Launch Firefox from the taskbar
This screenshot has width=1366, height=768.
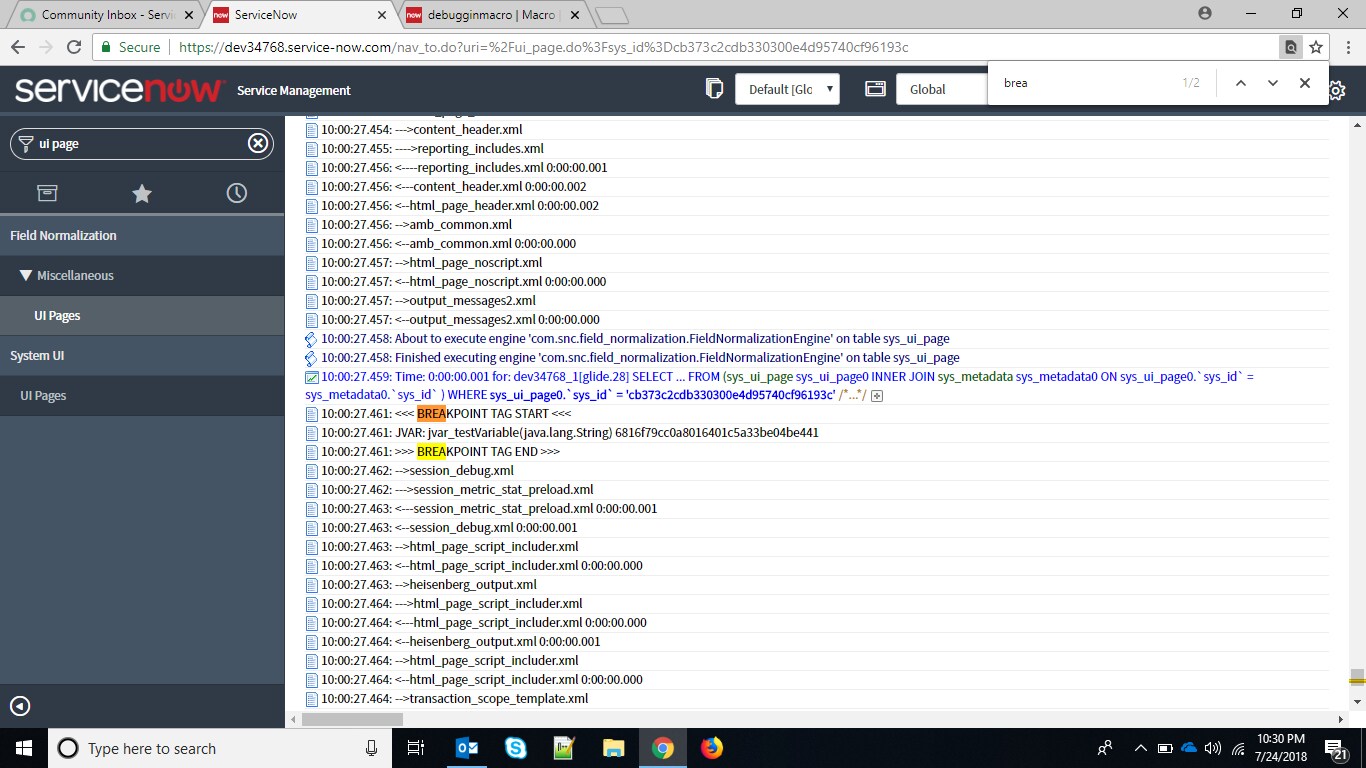pyautogui.click(x=711, y=747)
